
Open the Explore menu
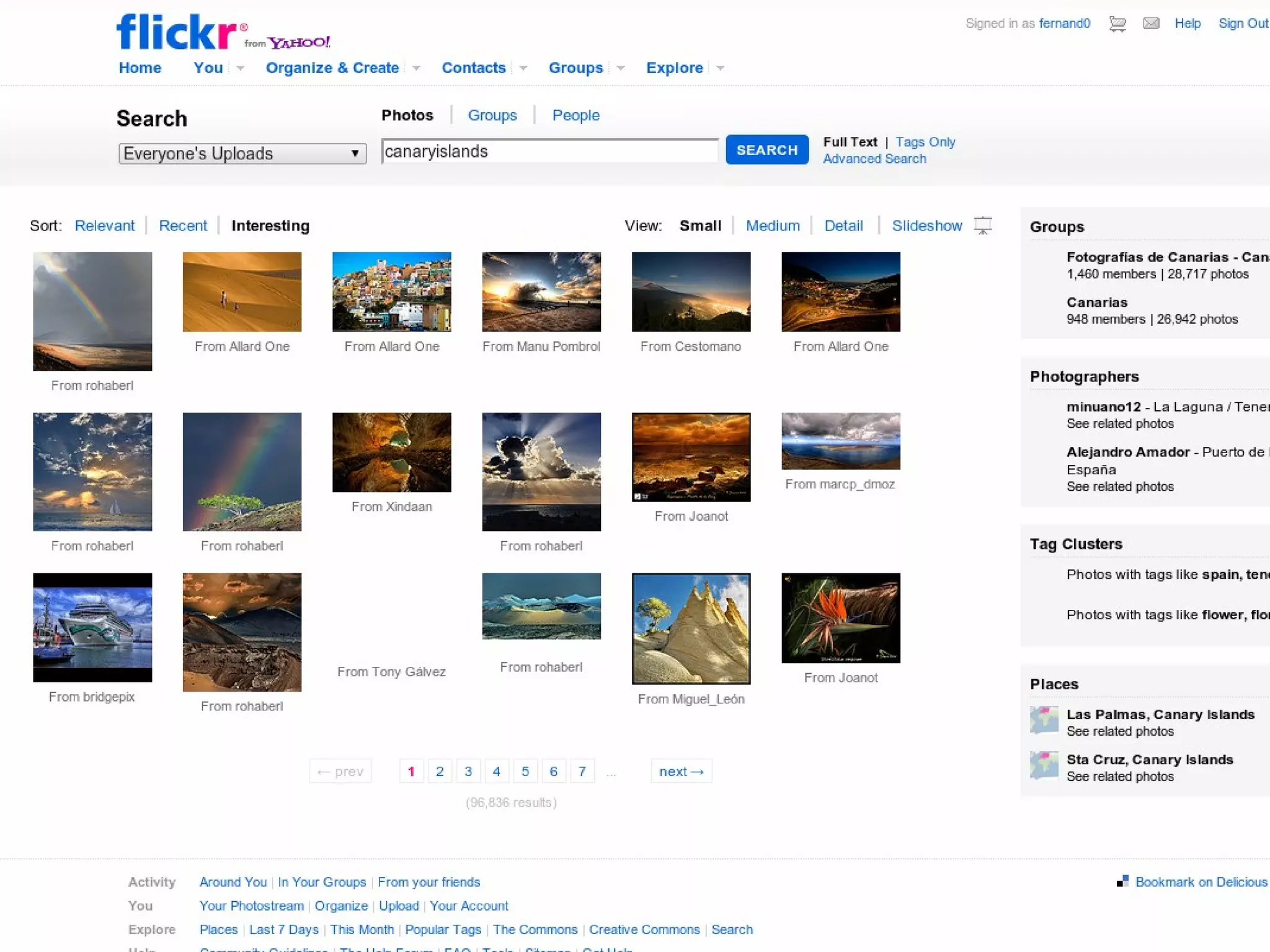[675, 68]
